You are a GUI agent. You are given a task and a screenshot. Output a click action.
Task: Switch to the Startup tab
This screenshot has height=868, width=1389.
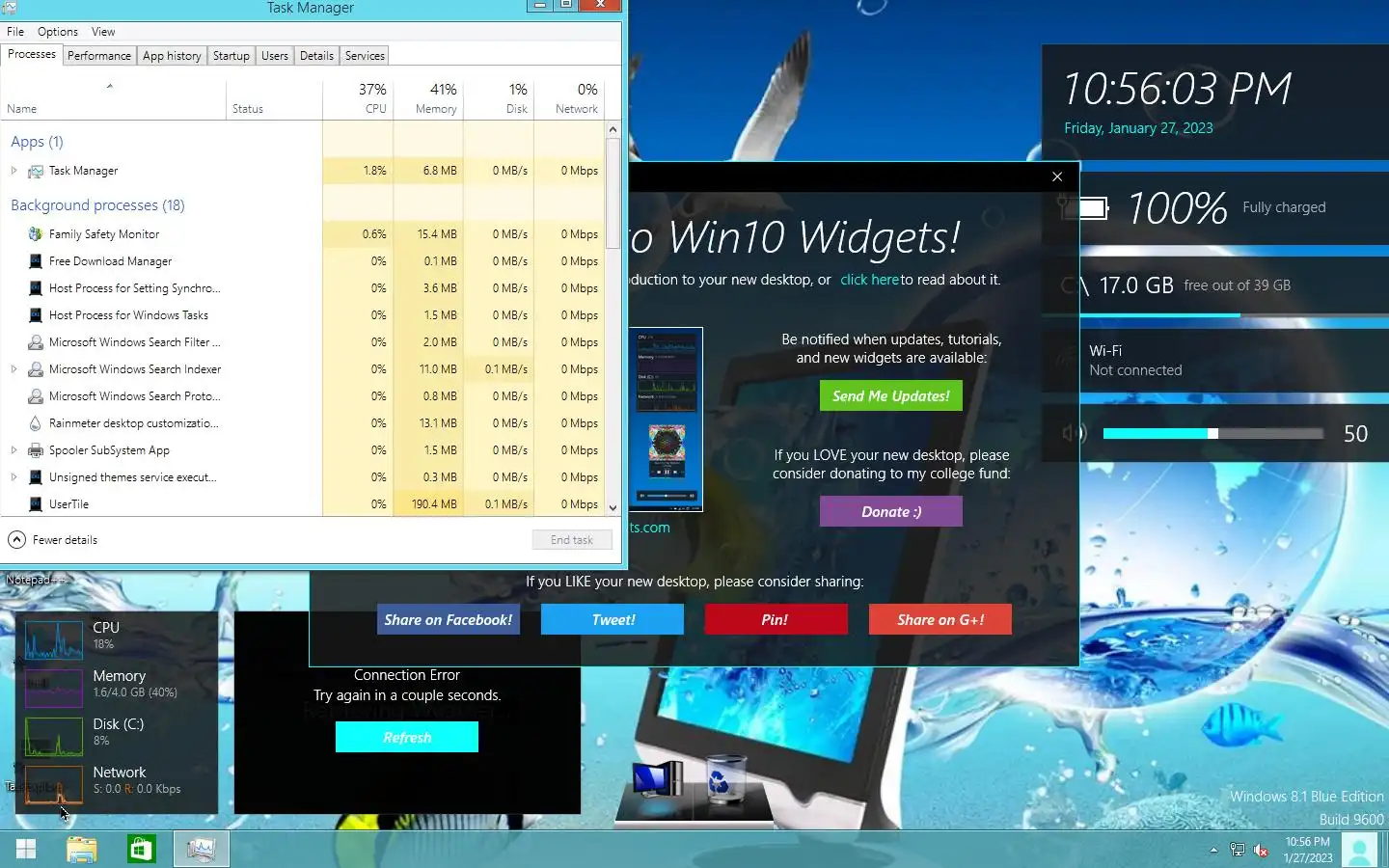coord(231,56)
